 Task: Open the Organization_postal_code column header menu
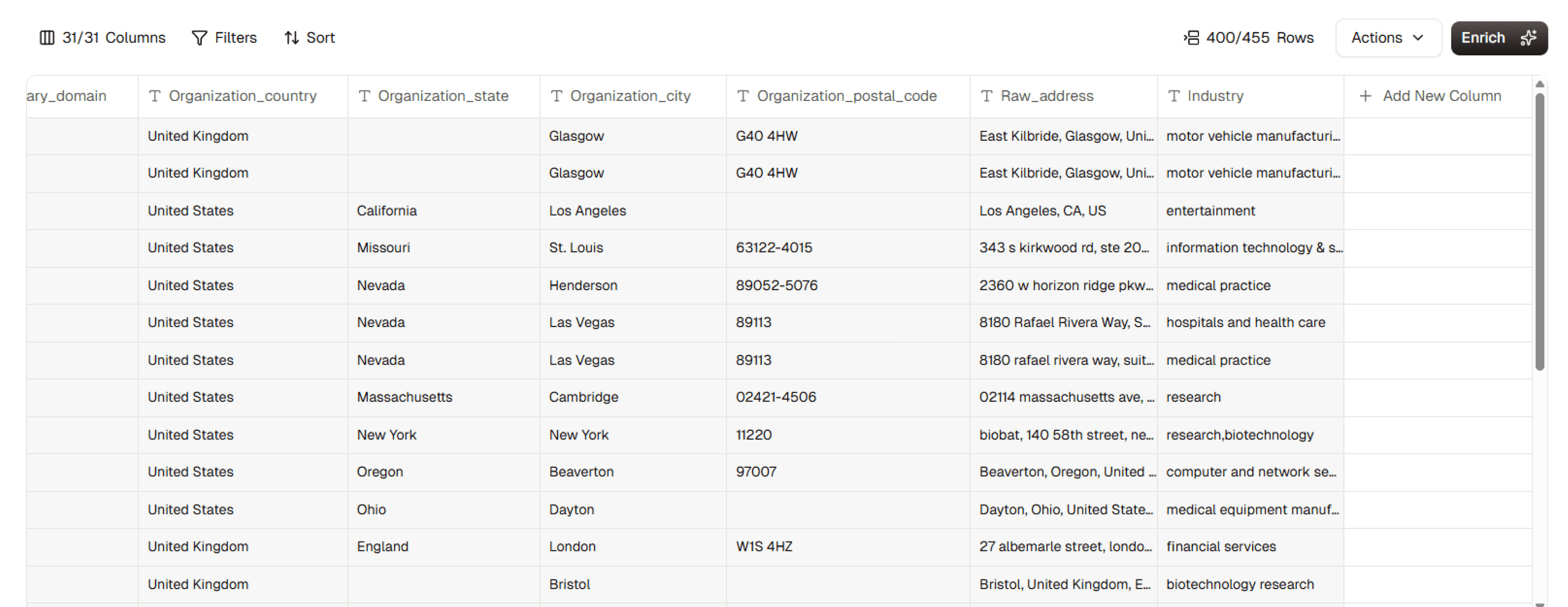846,96
